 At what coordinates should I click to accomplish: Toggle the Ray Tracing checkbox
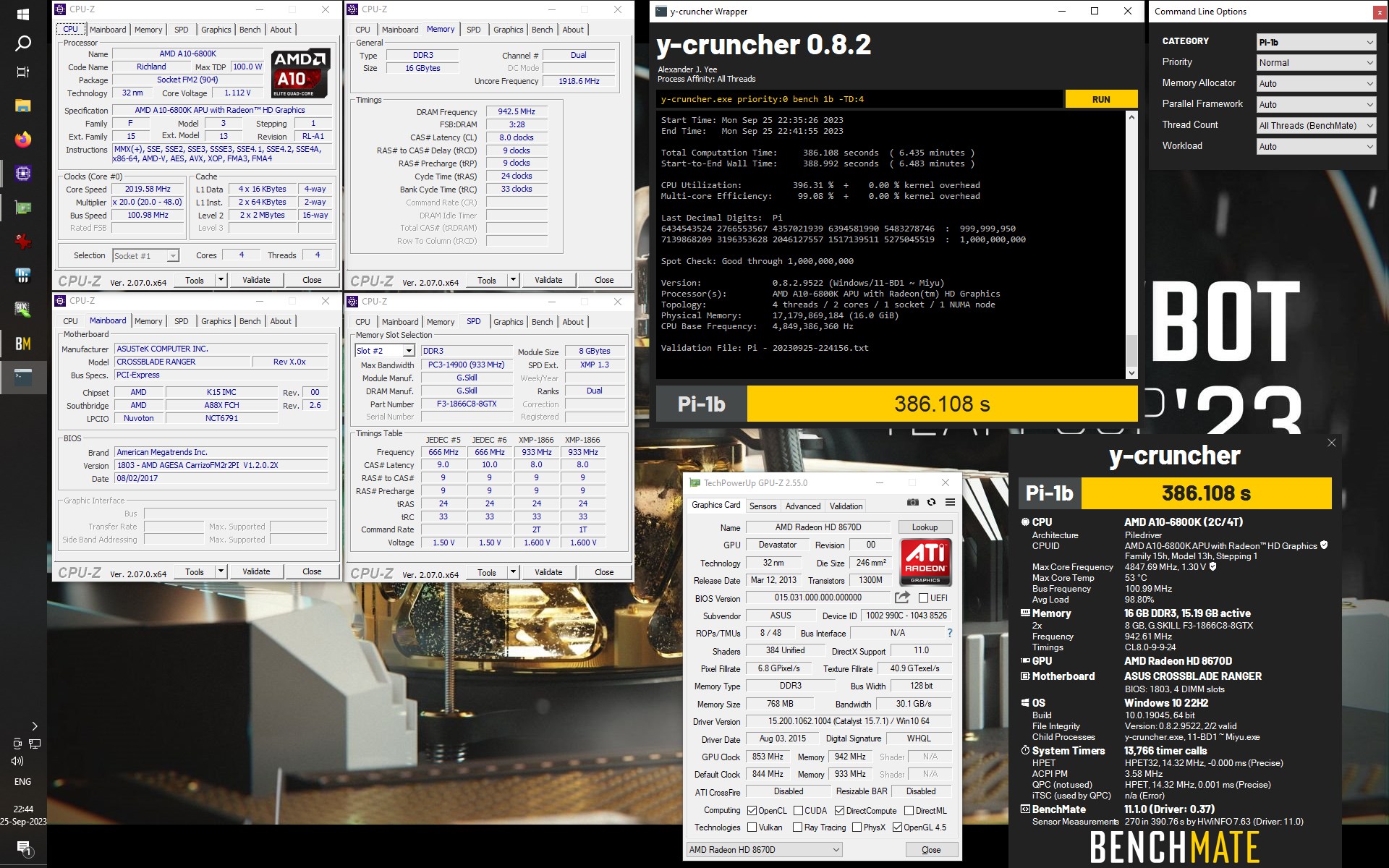coord(797,827)
